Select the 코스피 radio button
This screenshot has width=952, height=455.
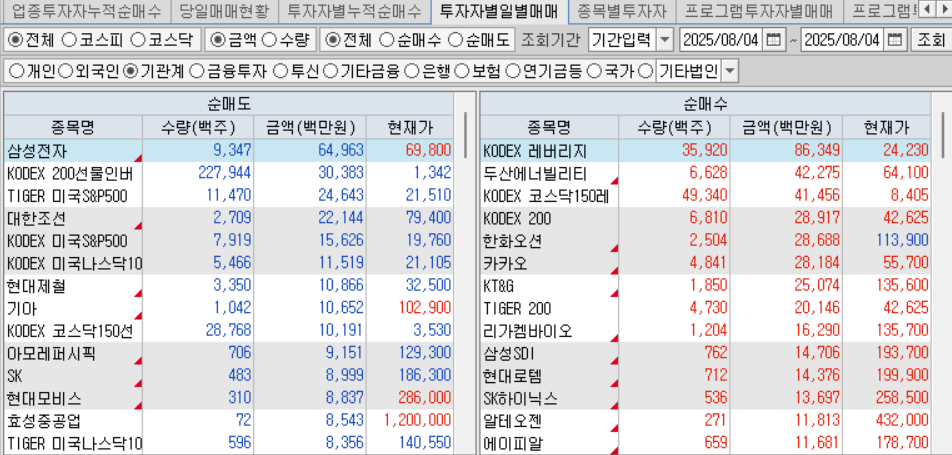click(70, 41)
